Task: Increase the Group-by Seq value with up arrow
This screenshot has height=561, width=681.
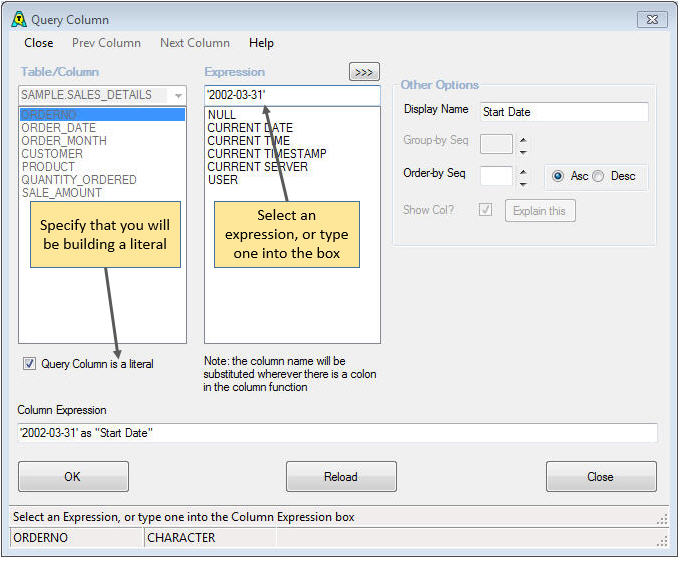Action: coord(523,140)
